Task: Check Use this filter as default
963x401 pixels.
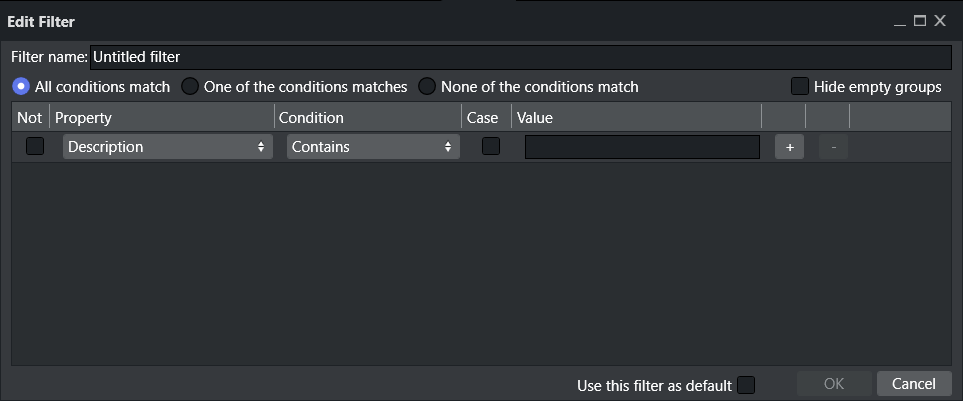Action: pyautogui.click(x=746, y=385)
